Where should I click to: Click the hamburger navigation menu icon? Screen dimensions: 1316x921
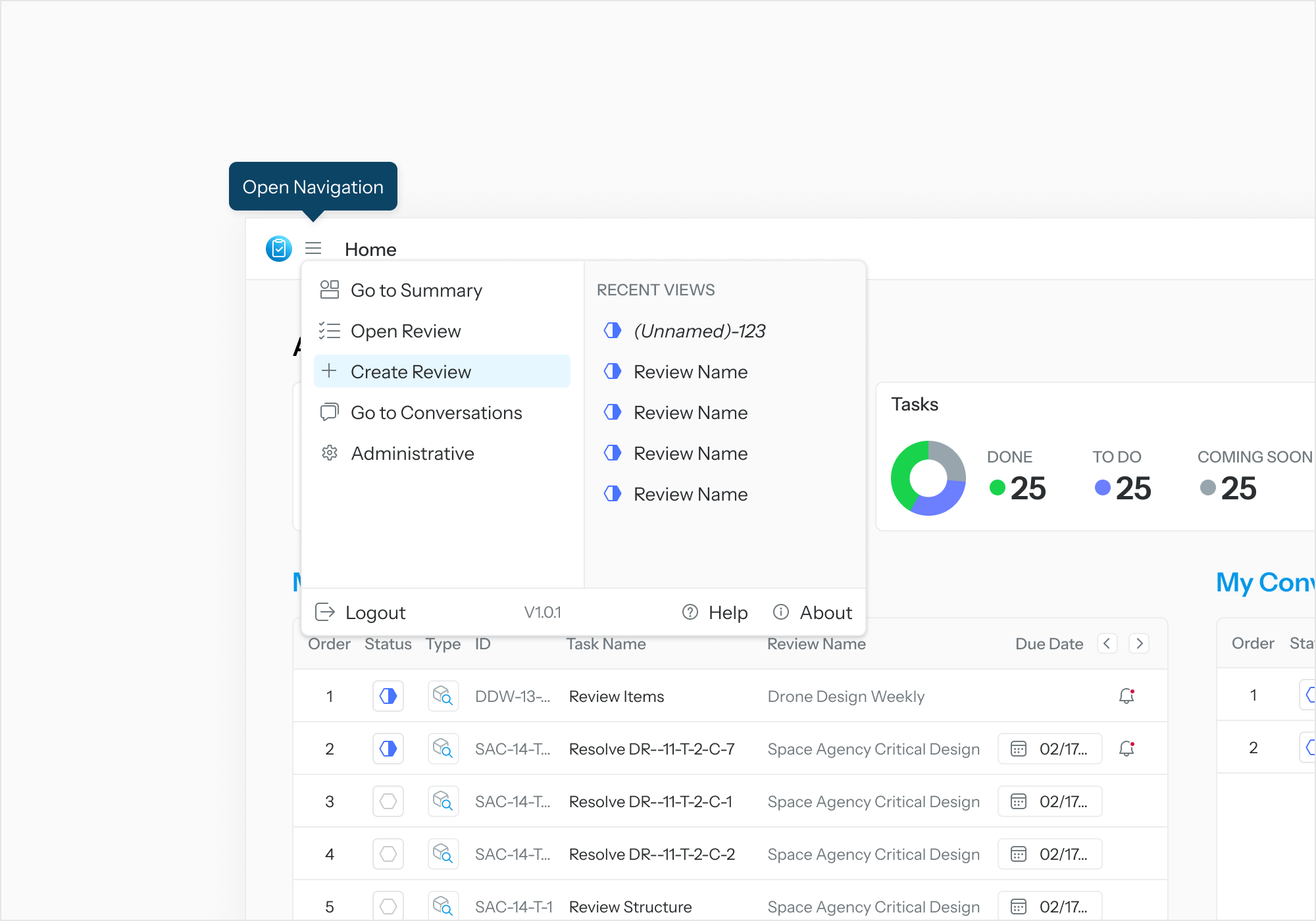tap(313, 249)
